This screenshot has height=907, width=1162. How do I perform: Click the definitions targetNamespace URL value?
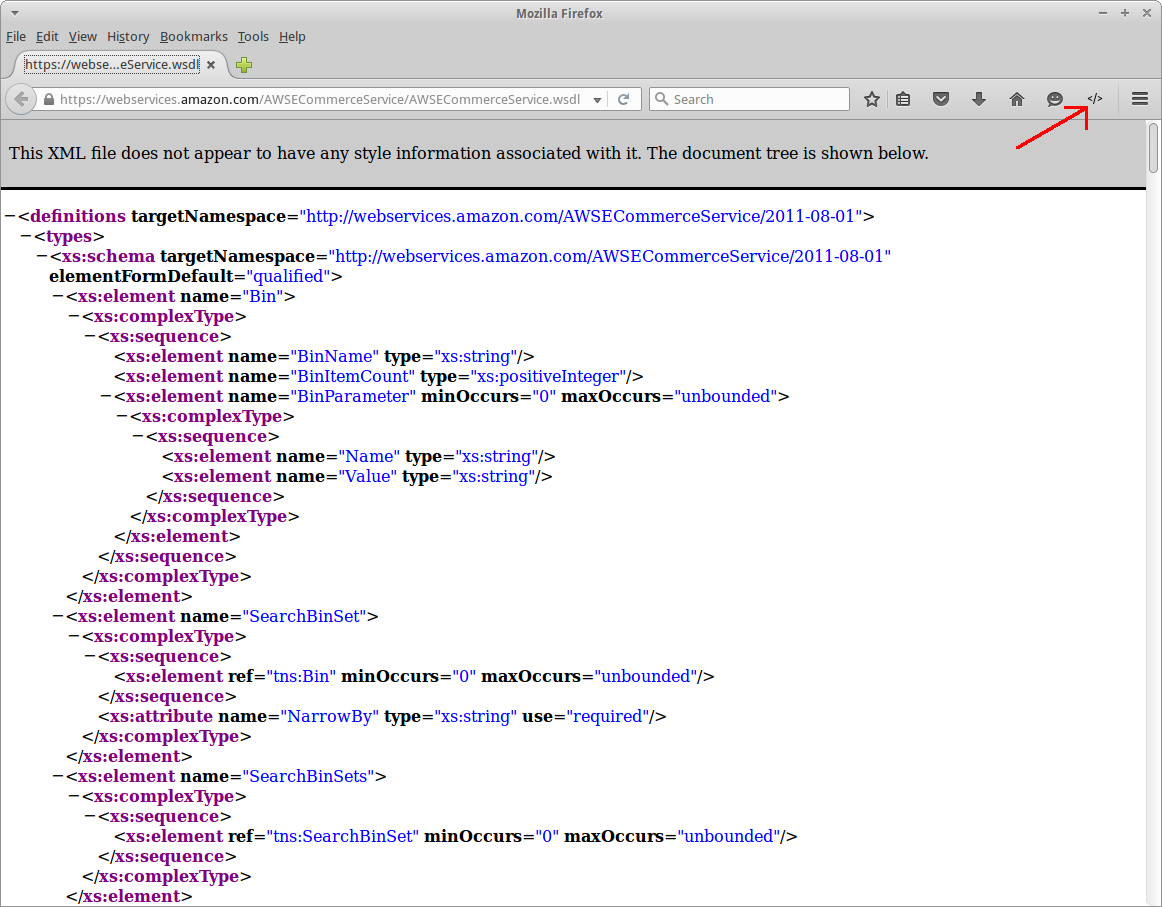tap(581, 216)
